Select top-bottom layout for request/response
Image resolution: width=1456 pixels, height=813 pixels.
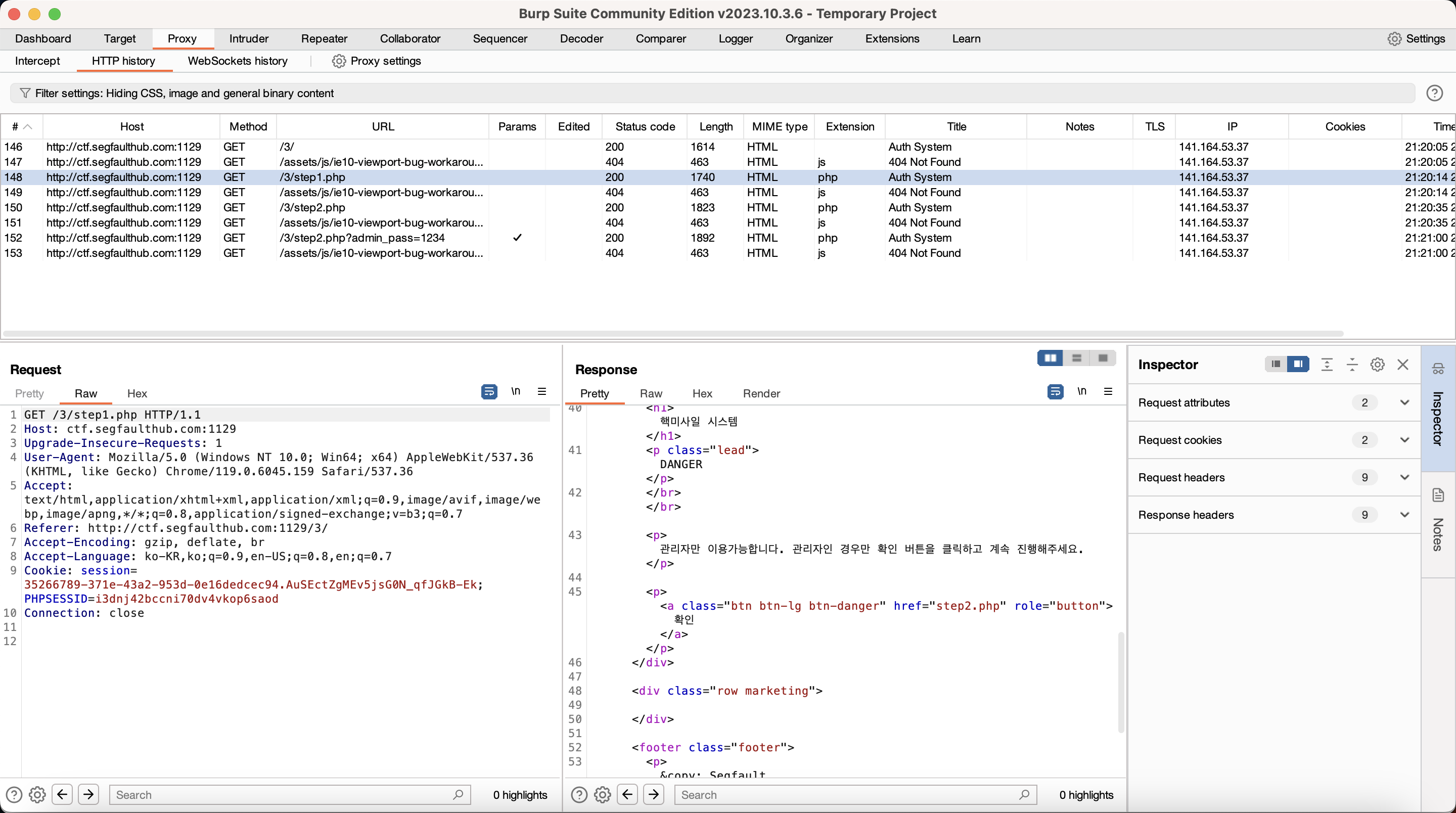pyautogui.click(x=1076, y=358)
